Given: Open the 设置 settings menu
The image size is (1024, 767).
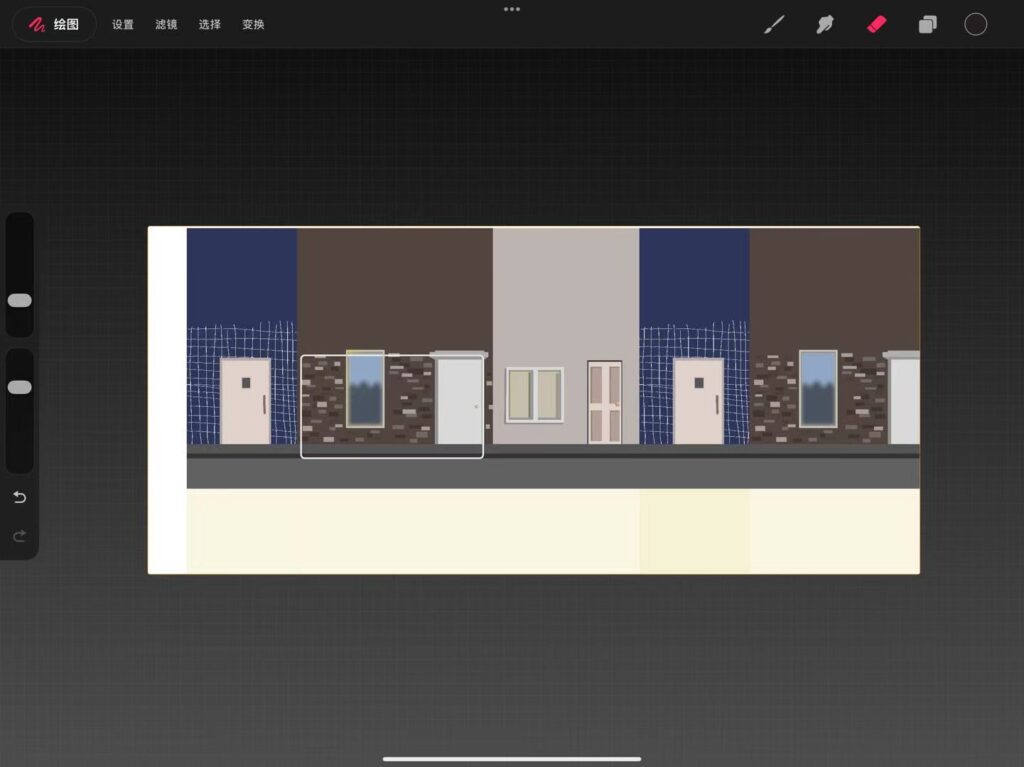Looking at the screenshot, I should pyautogui.click(x=123, y=25).
